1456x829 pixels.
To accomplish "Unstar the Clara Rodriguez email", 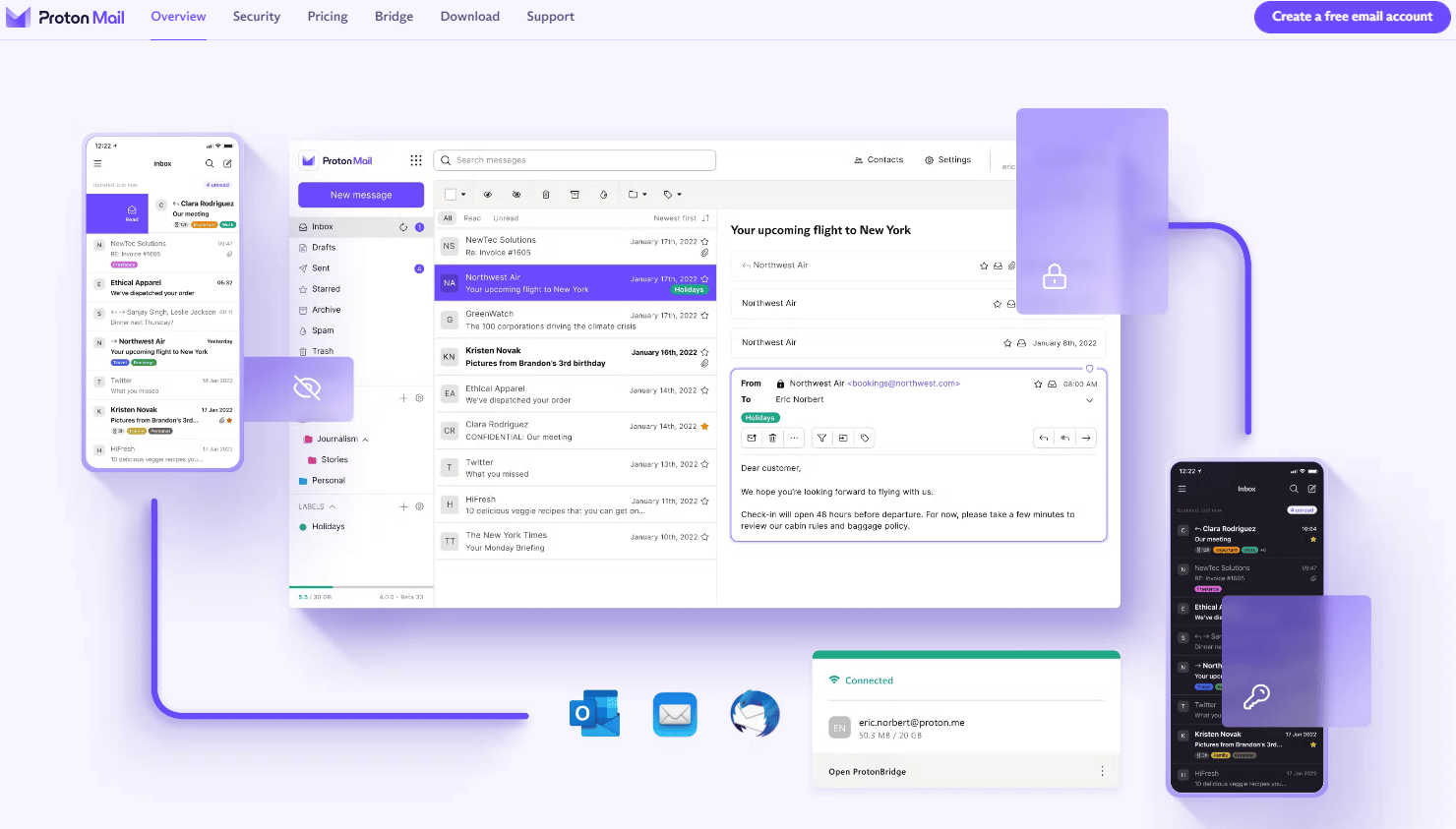I will click(704, 427).
